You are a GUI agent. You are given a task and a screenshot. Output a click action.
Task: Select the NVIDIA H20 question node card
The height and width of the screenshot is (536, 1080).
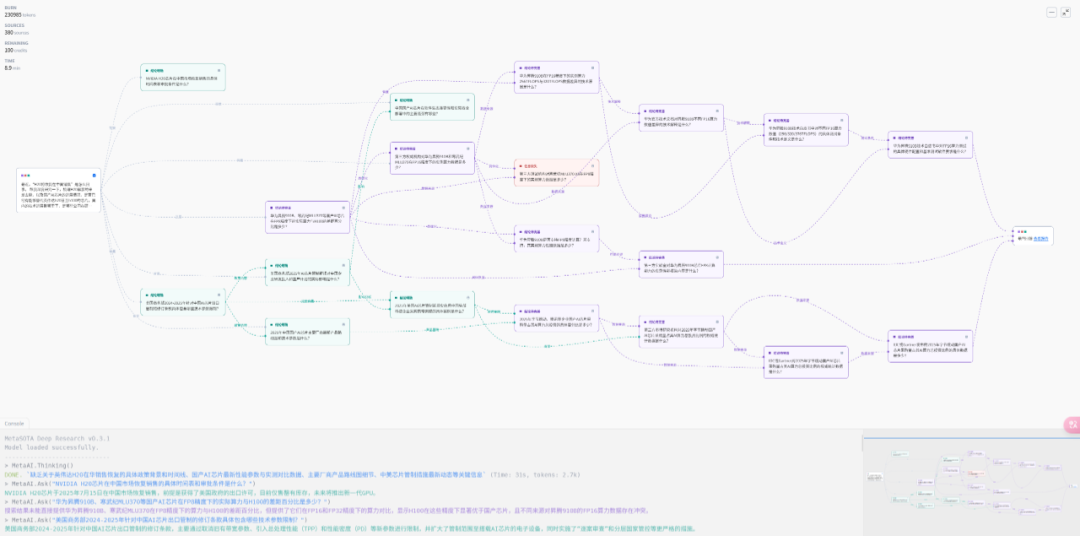[x=183, y=77]
